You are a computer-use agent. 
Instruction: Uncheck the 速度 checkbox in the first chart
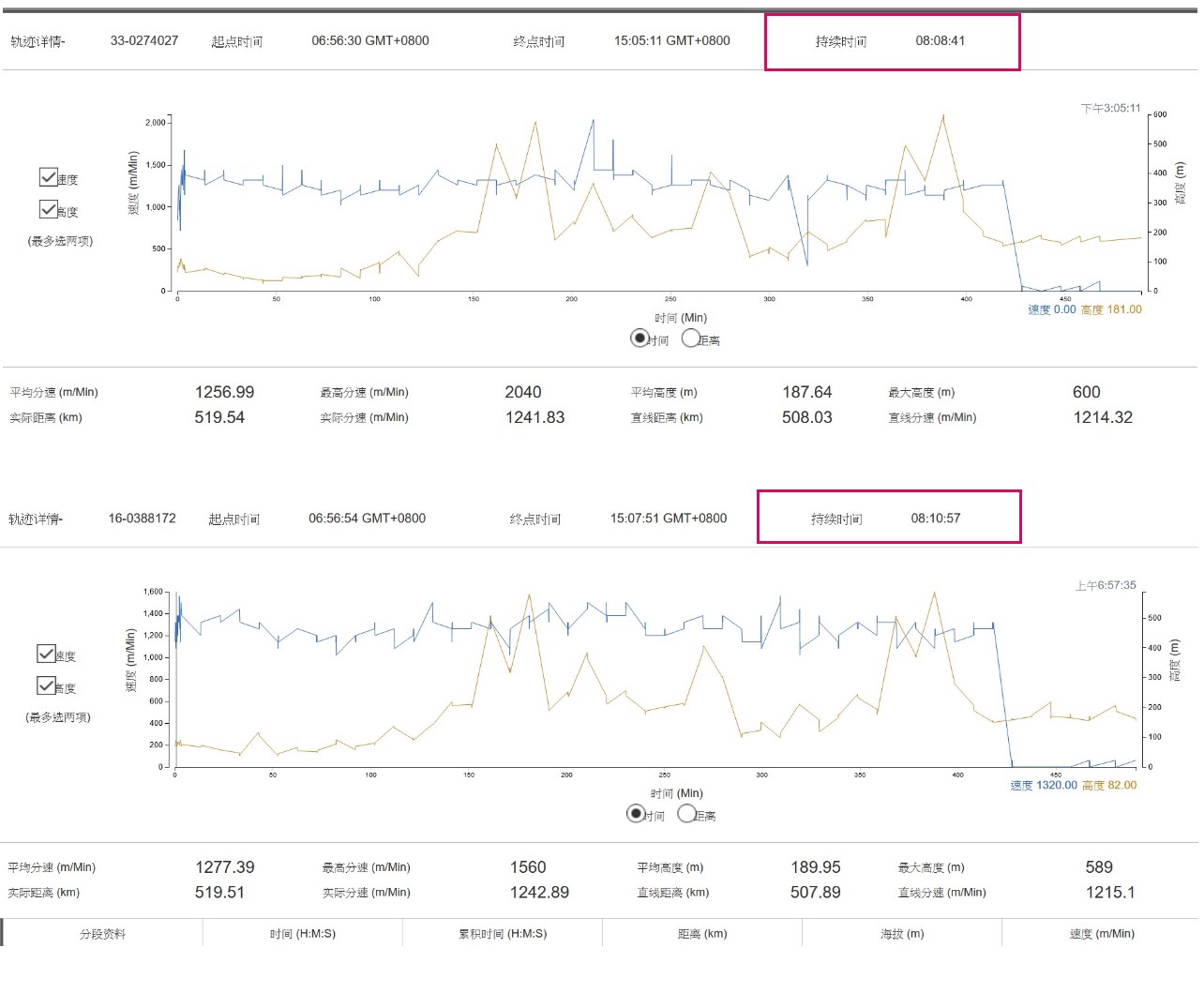coord(48,176)
